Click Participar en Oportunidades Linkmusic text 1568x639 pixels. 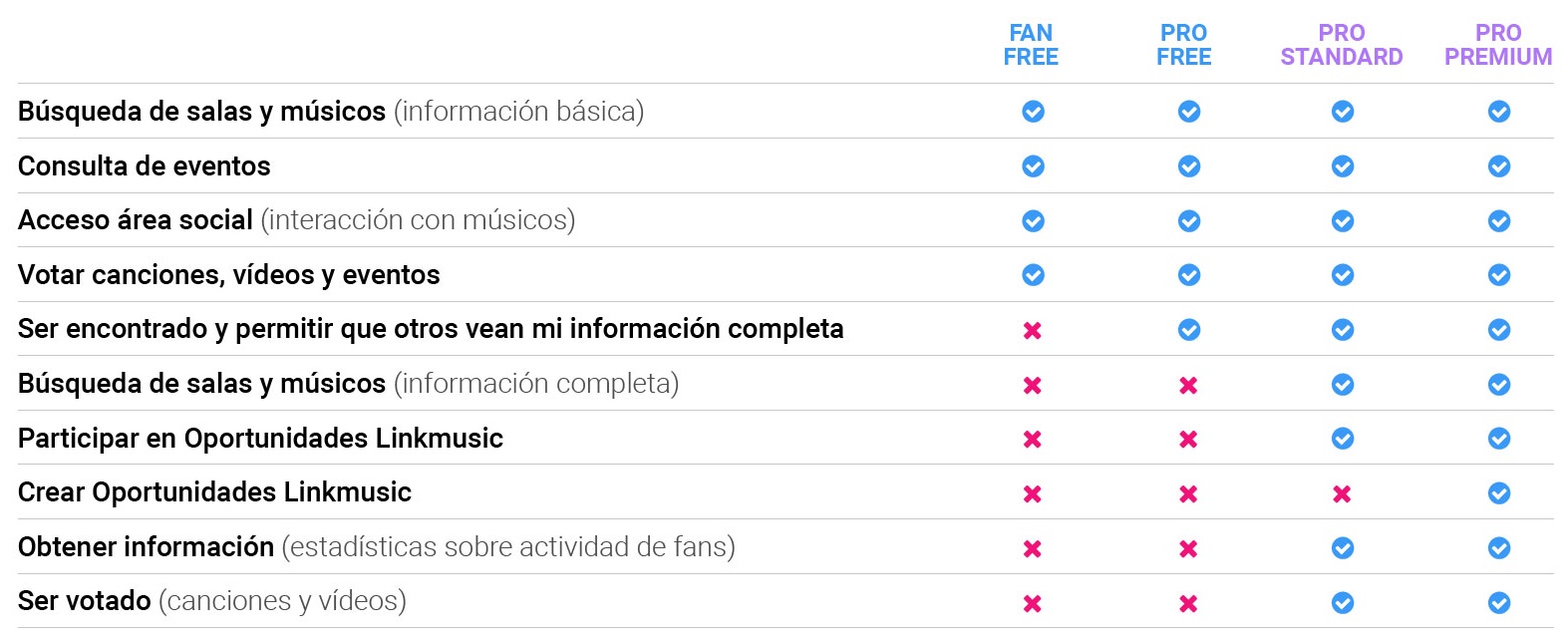coord(260,439)
